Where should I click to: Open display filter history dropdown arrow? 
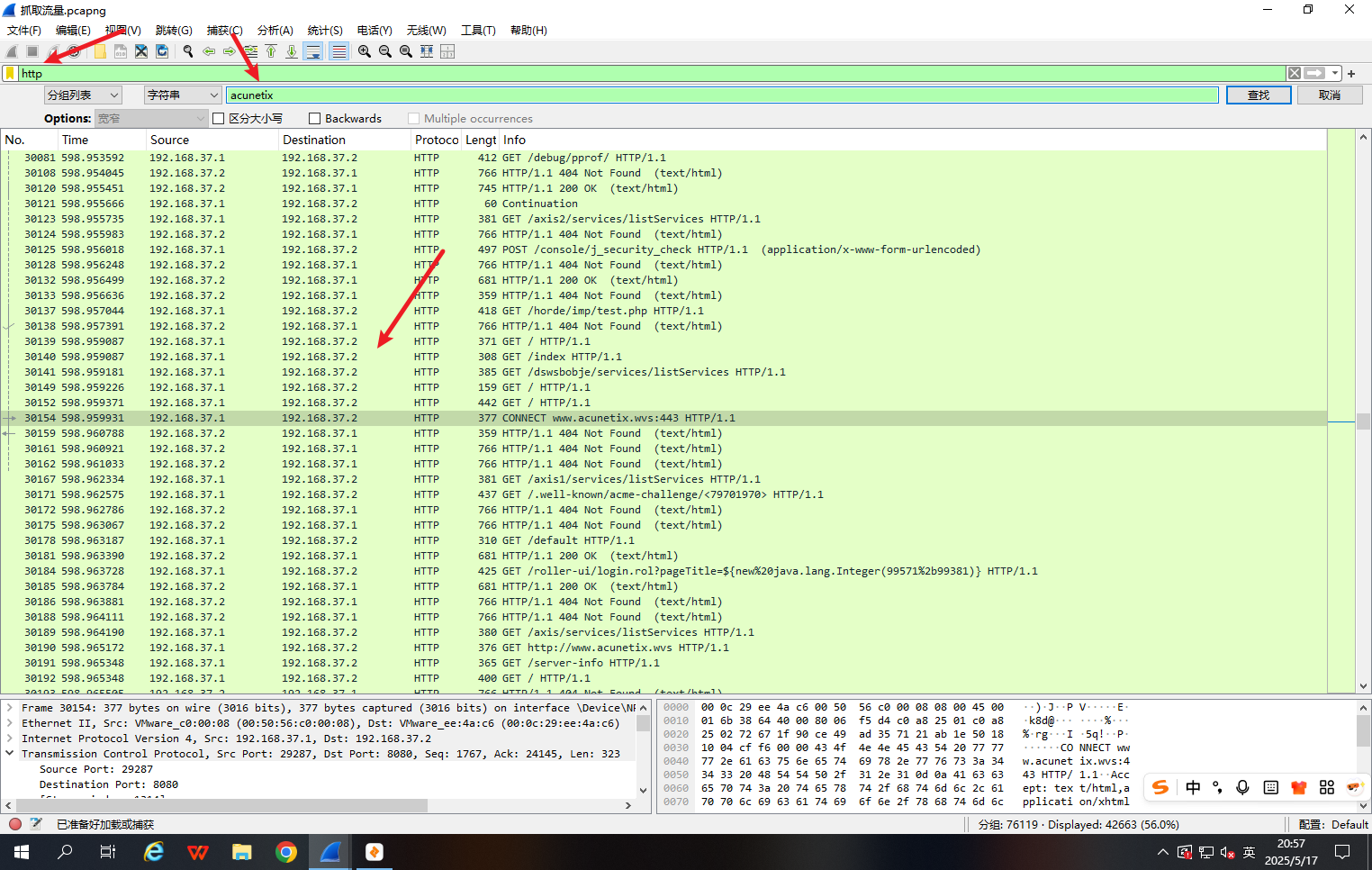click(x=1336, y=73)
